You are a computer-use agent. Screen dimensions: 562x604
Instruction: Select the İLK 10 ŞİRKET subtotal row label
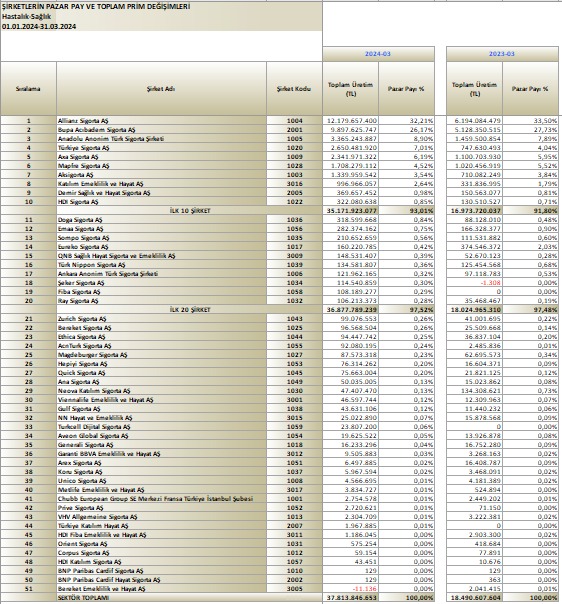pos(190,211)
